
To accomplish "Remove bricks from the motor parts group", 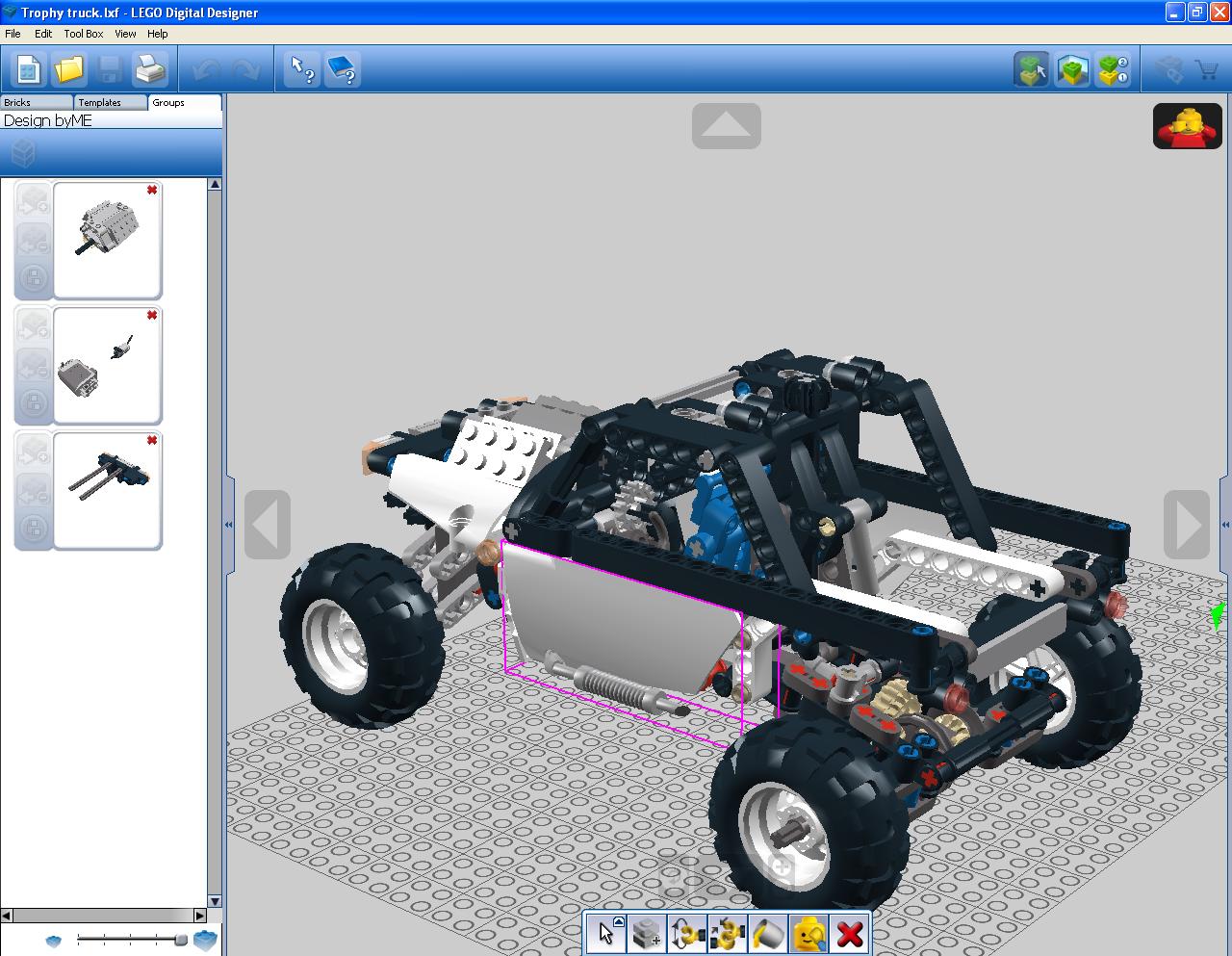I will tap(34, 365).
